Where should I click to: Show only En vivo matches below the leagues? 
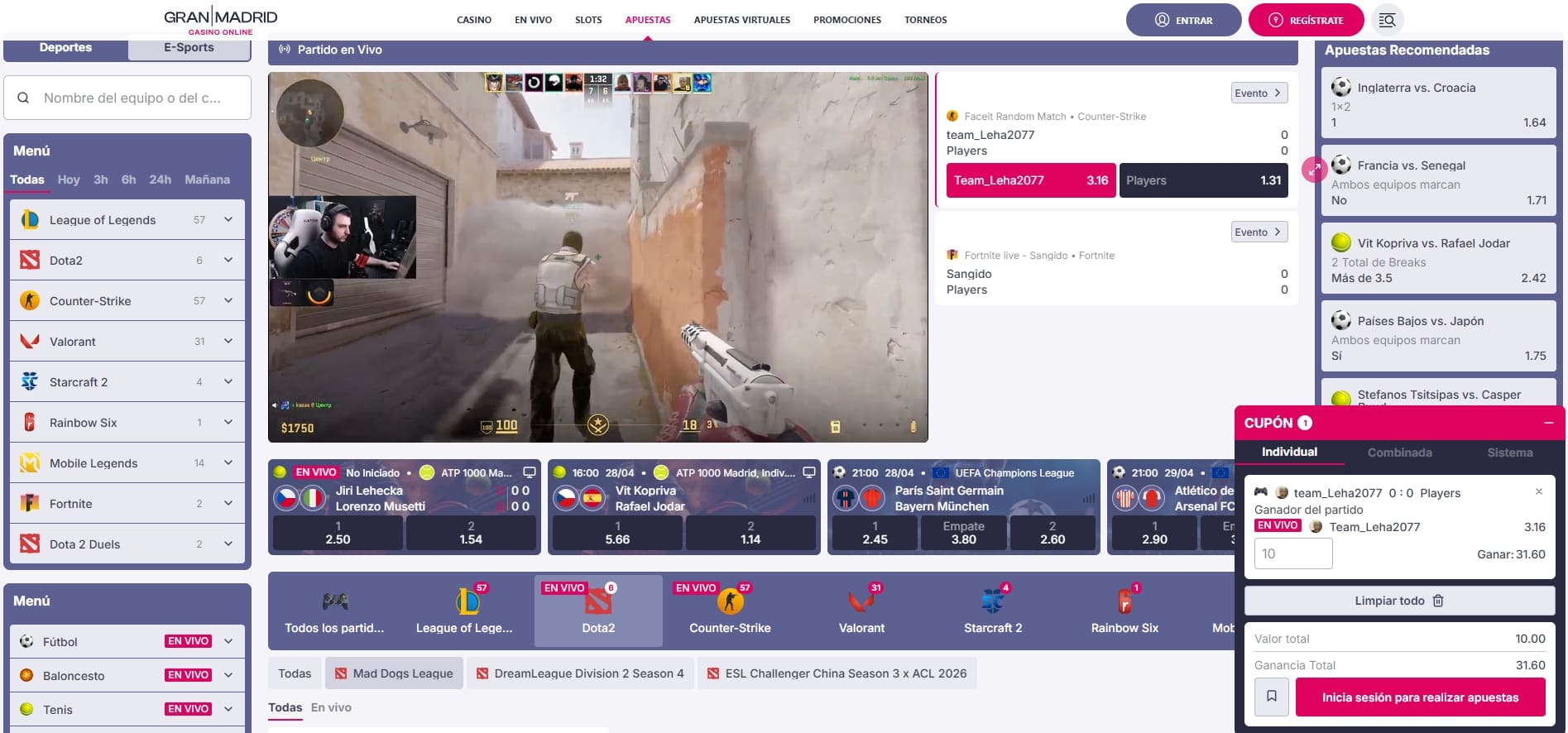331,707
